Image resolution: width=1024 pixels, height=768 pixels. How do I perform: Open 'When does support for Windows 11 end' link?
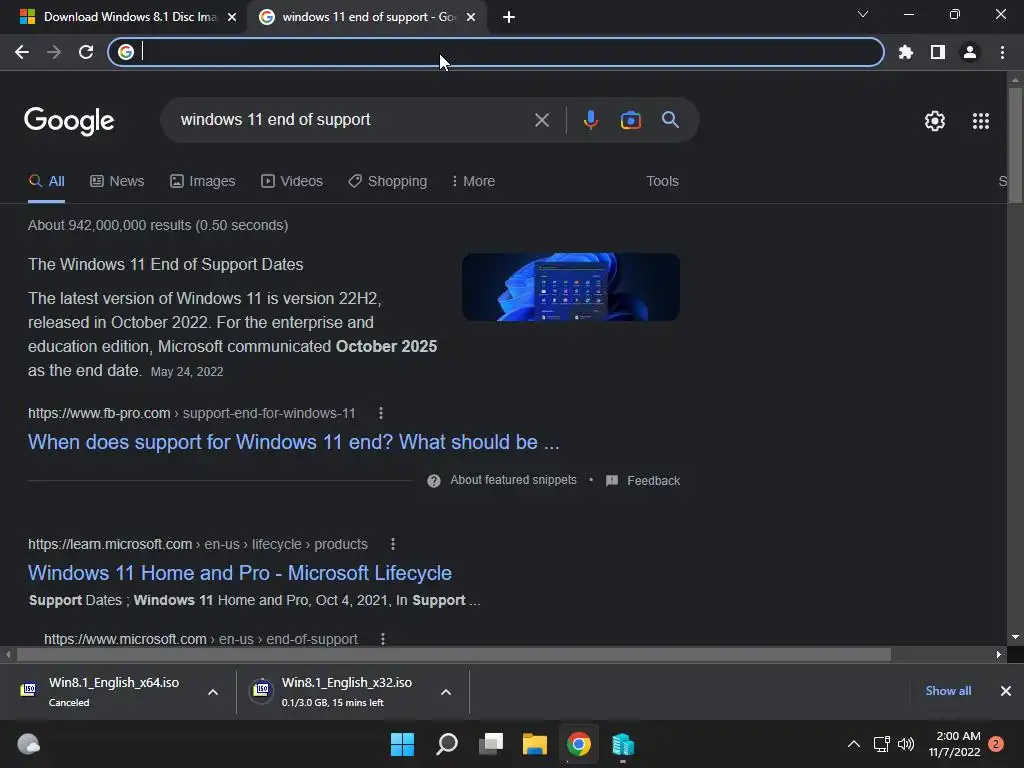click(294, 442)
